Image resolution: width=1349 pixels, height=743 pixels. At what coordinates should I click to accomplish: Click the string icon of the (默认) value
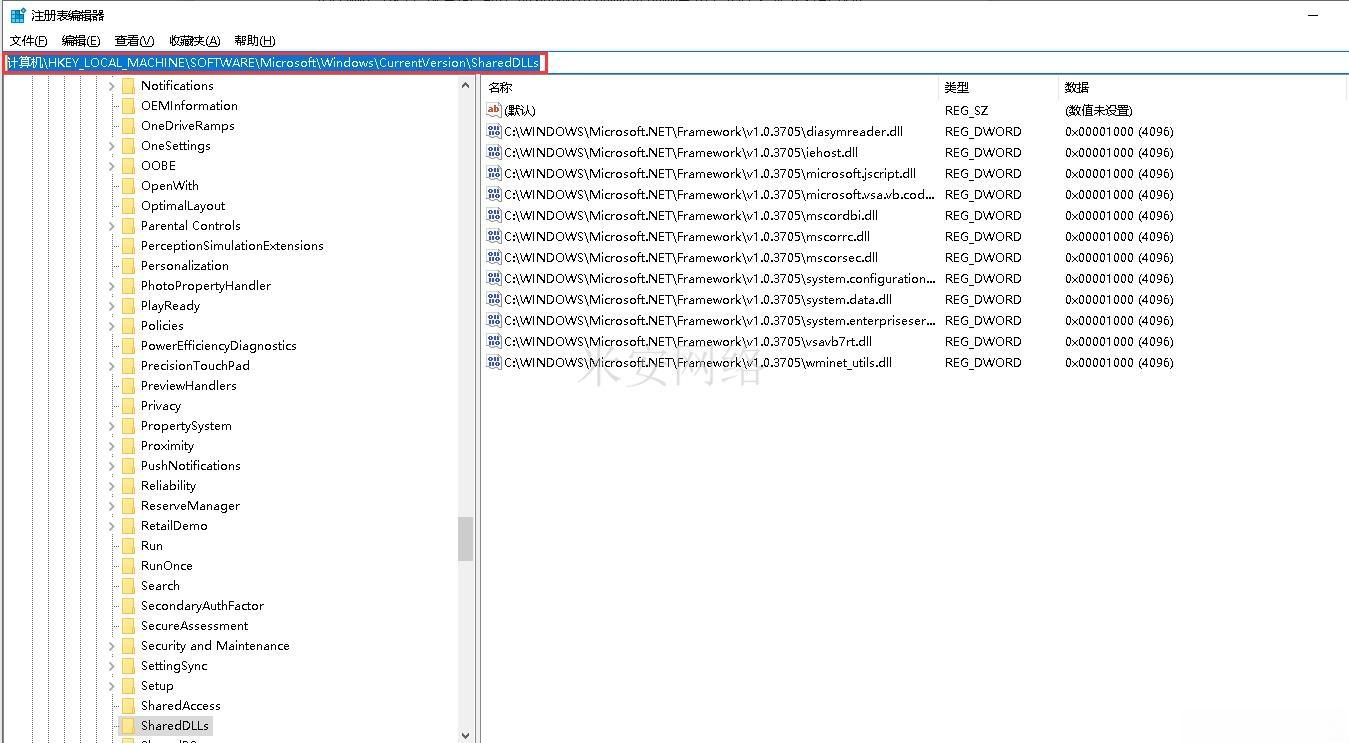494,110
